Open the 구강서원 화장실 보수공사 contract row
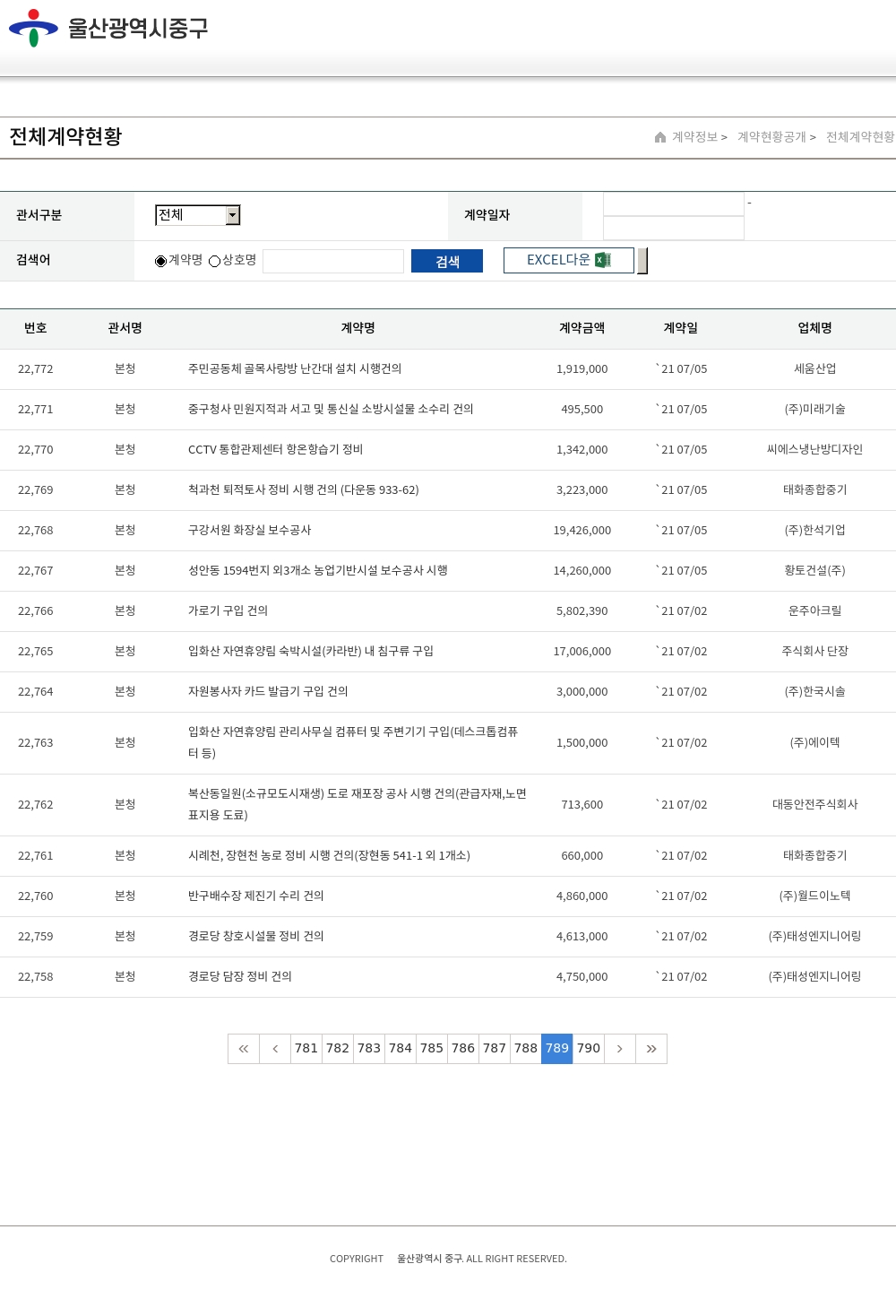This screenshot has height=1316, width=896. (x=250, y=530)
